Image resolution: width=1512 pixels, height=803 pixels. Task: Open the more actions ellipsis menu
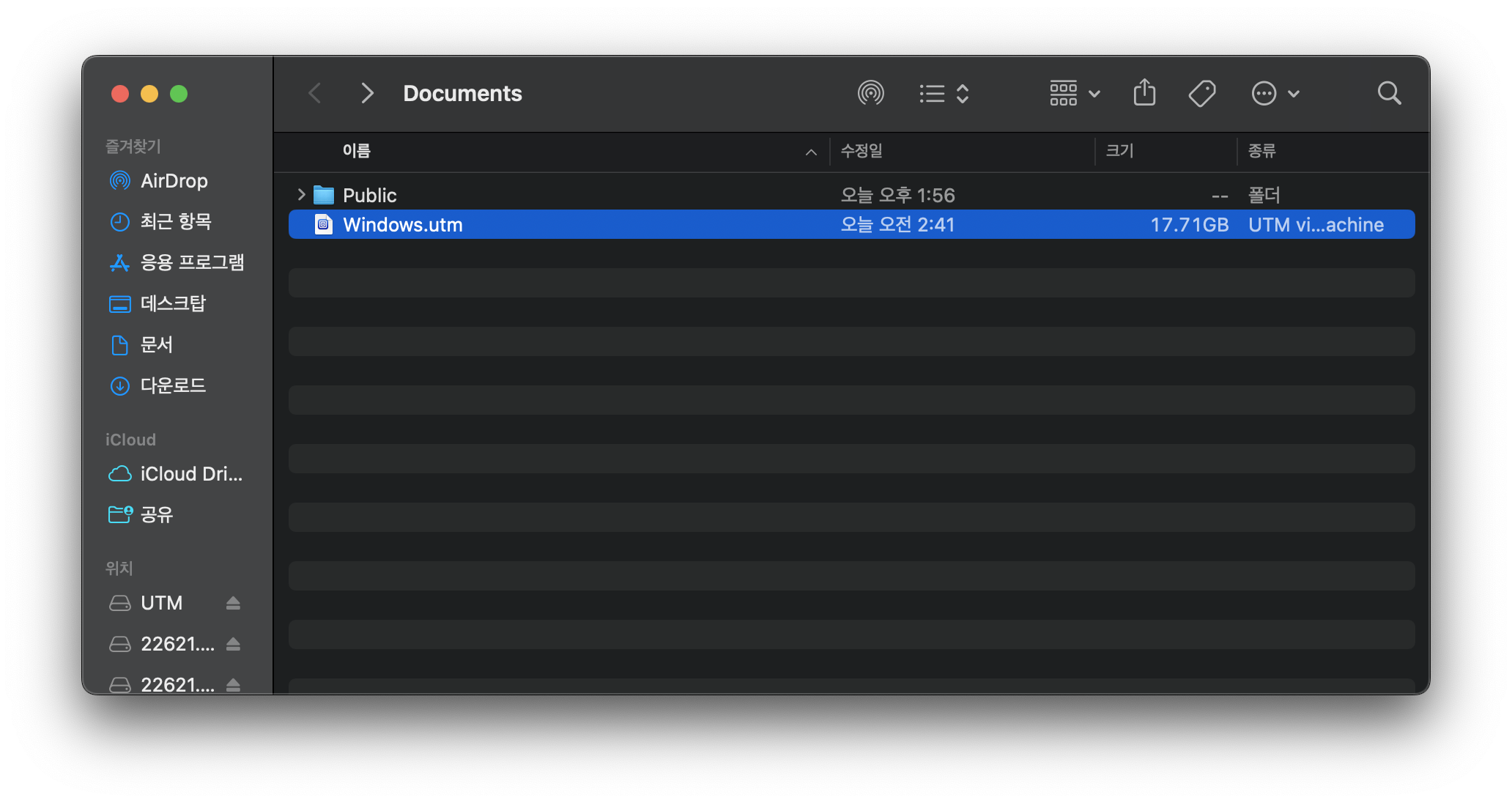[1275, 93]
